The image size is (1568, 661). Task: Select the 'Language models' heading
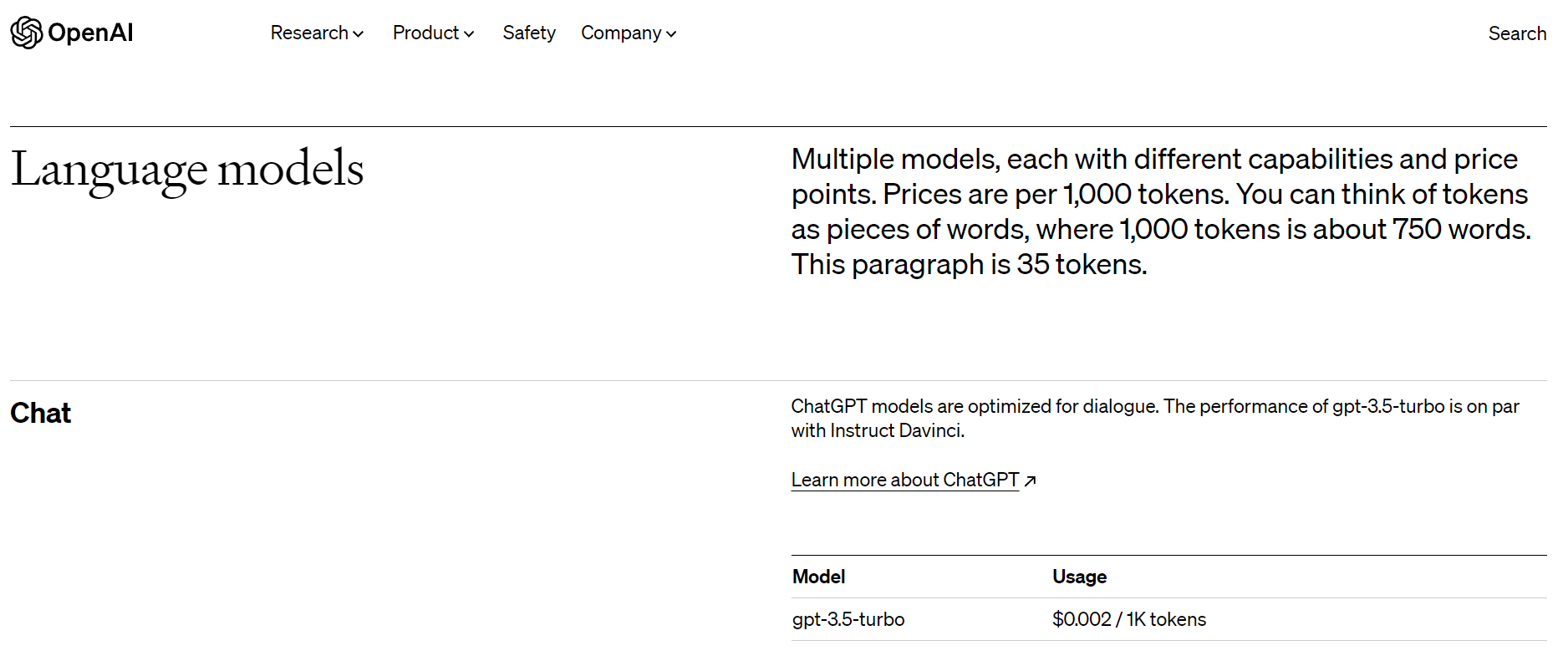tap(187, 170)
